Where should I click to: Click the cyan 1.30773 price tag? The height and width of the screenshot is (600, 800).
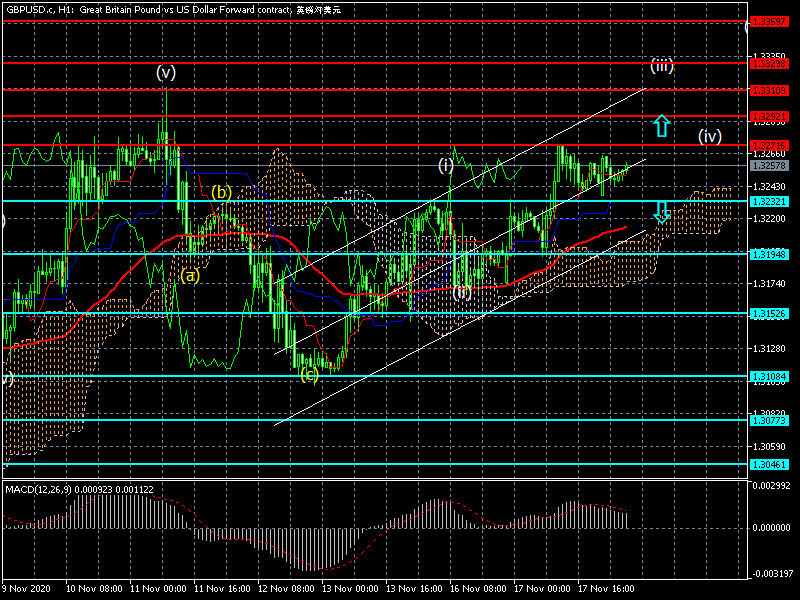point(769,420)
